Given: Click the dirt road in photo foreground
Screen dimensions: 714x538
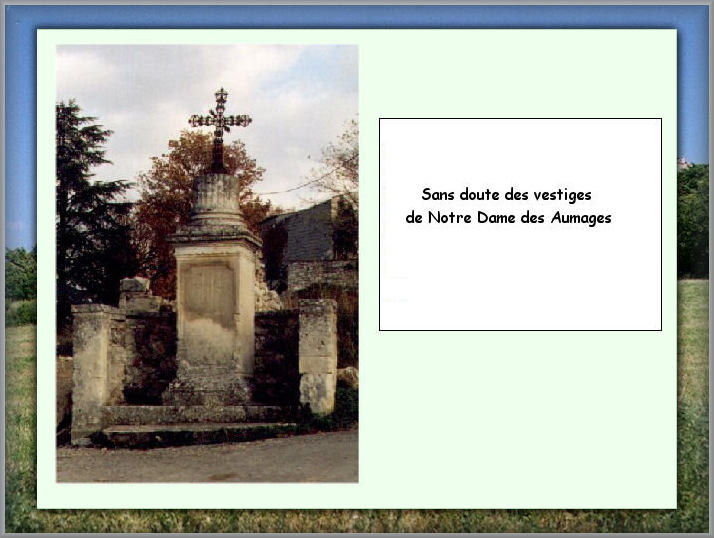Looking at the screenshot, I should pos(210,460).
